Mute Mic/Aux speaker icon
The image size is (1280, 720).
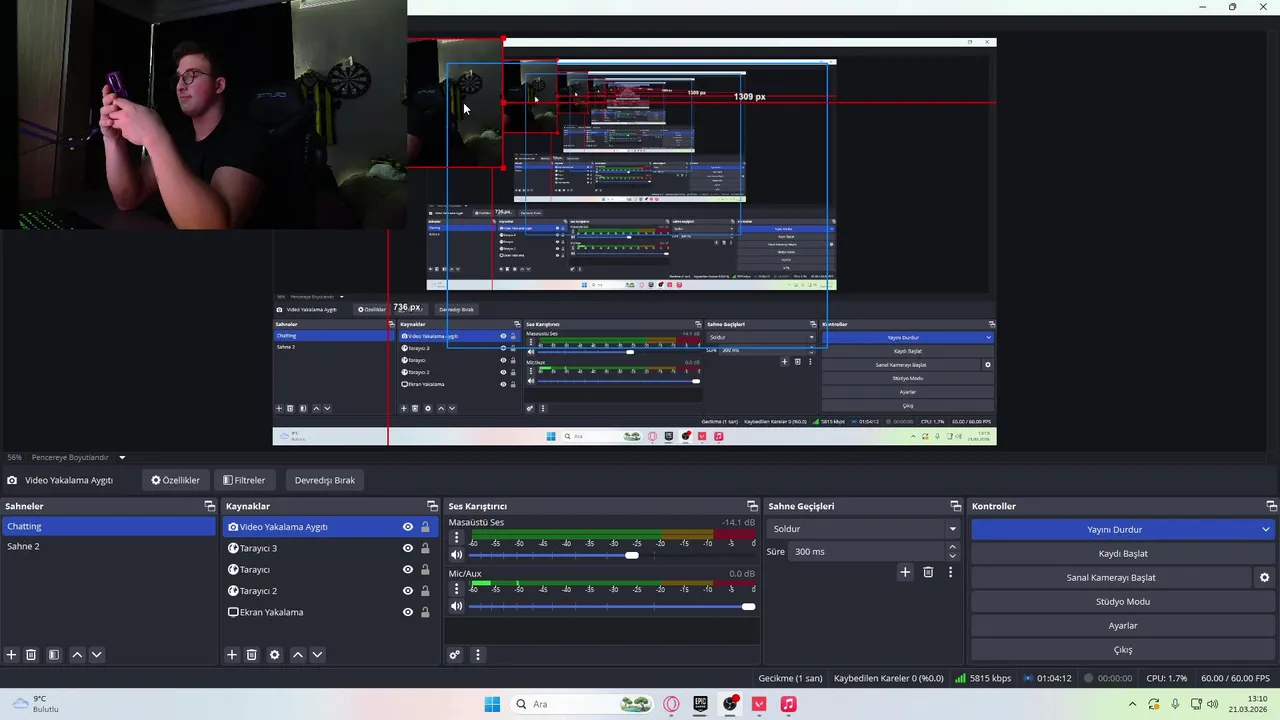click(457, 606)
